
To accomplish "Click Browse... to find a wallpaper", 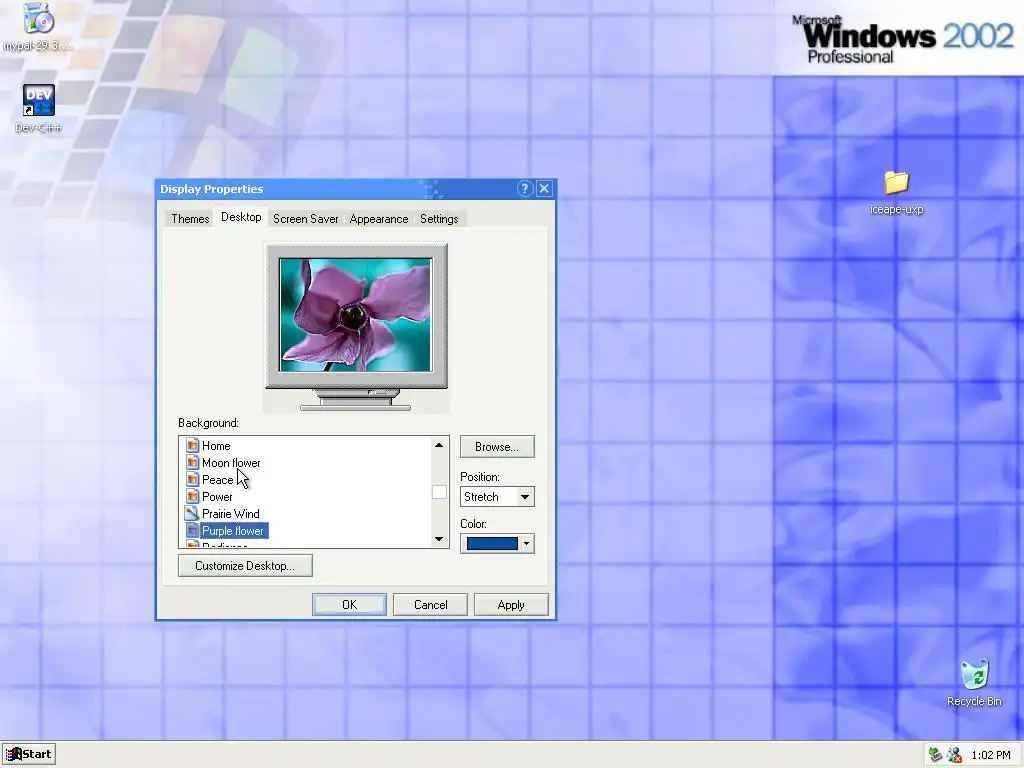I will click(497, 447).
